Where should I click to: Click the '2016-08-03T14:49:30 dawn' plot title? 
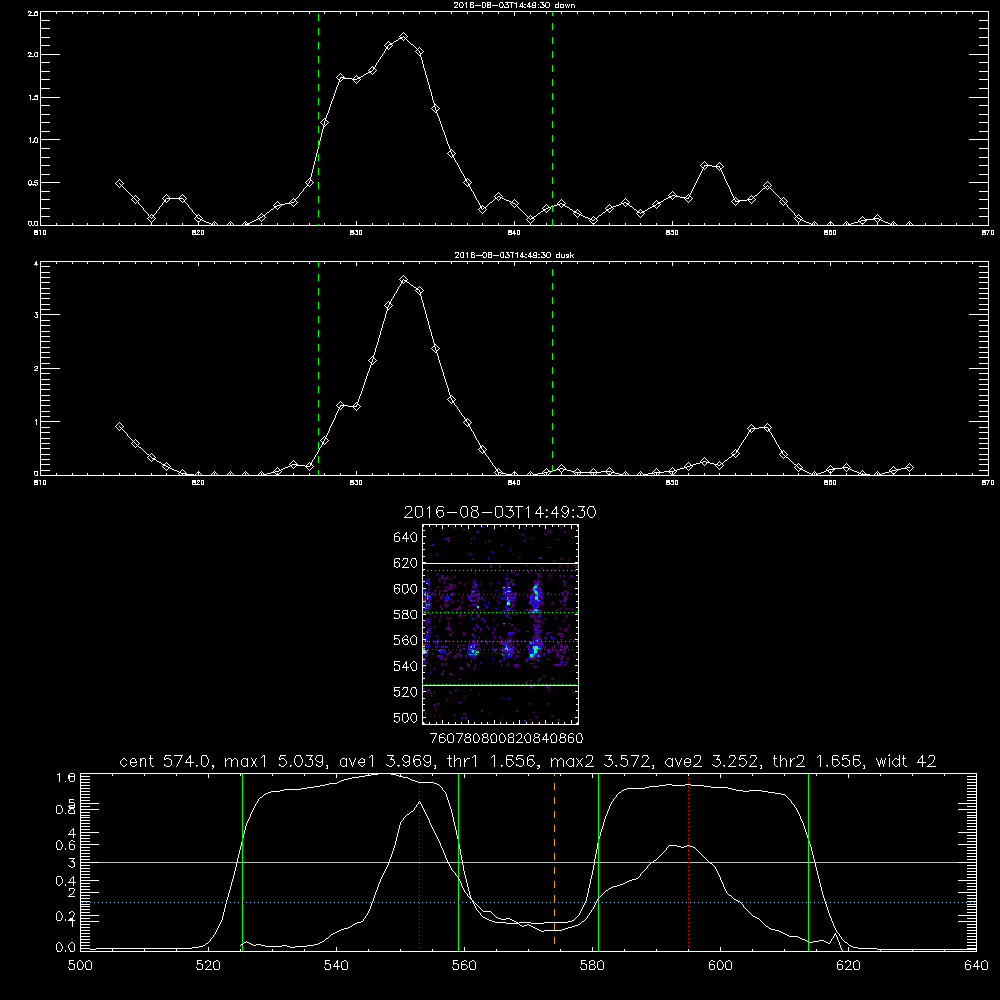(514, 5)
